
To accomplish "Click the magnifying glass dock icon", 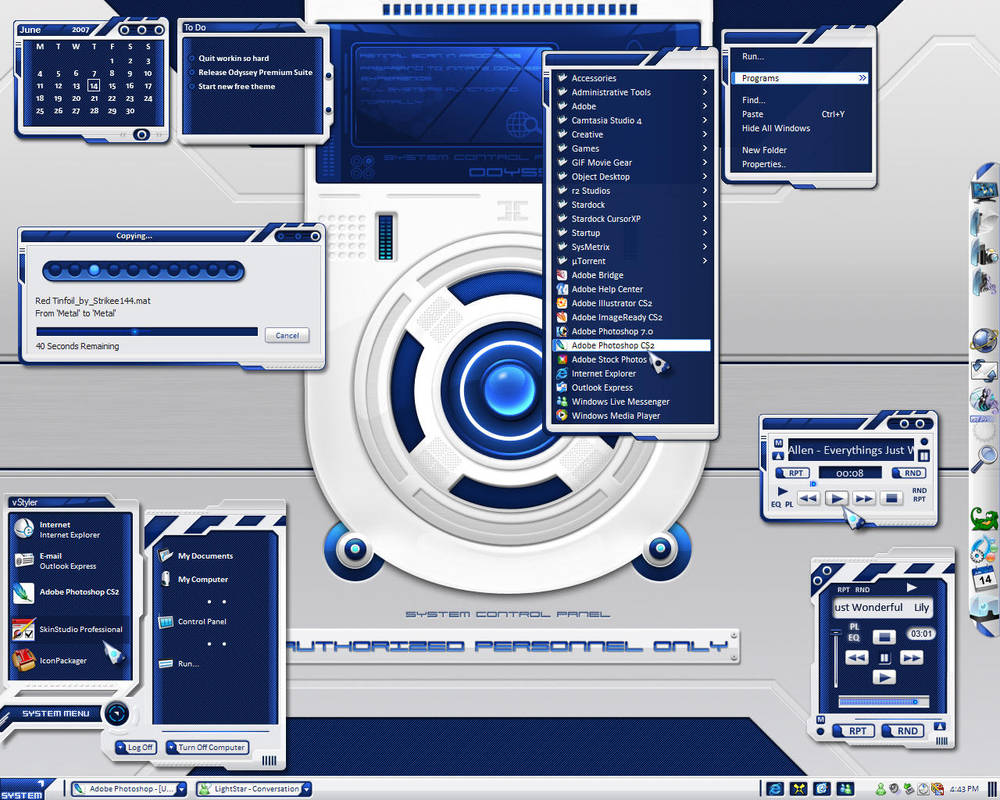I will tap(985, 458).
